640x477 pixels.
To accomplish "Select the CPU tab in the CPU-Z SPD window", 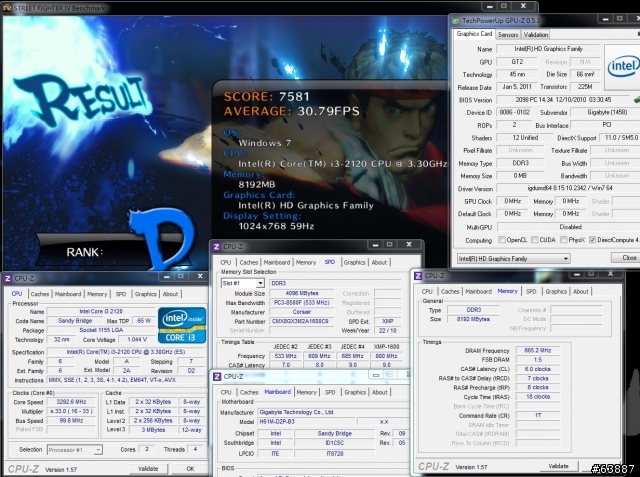I will 226,262.
